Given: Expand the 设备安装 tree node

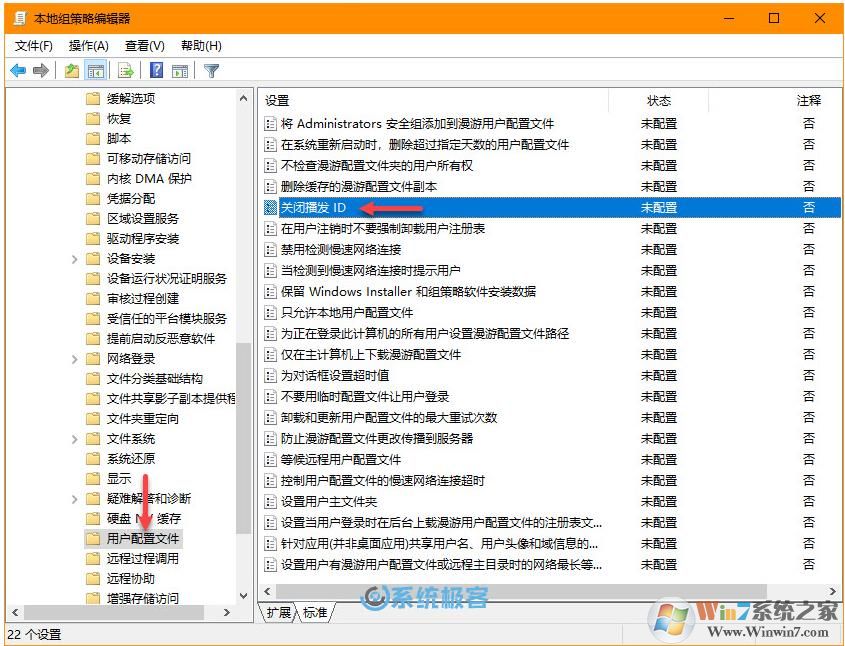Looking at the screenshot, I should (x=74, y=259).
